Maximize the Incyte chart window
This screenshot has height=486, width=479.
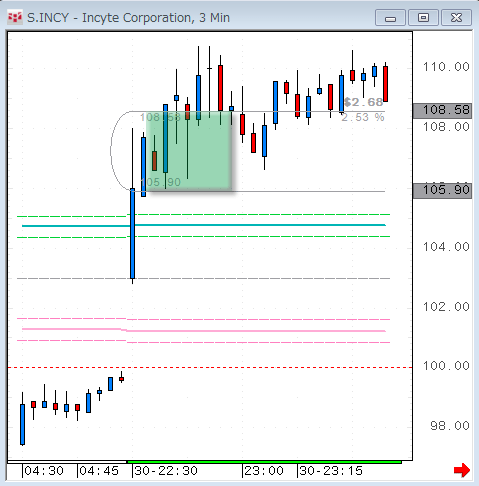(x=423, y=18)
